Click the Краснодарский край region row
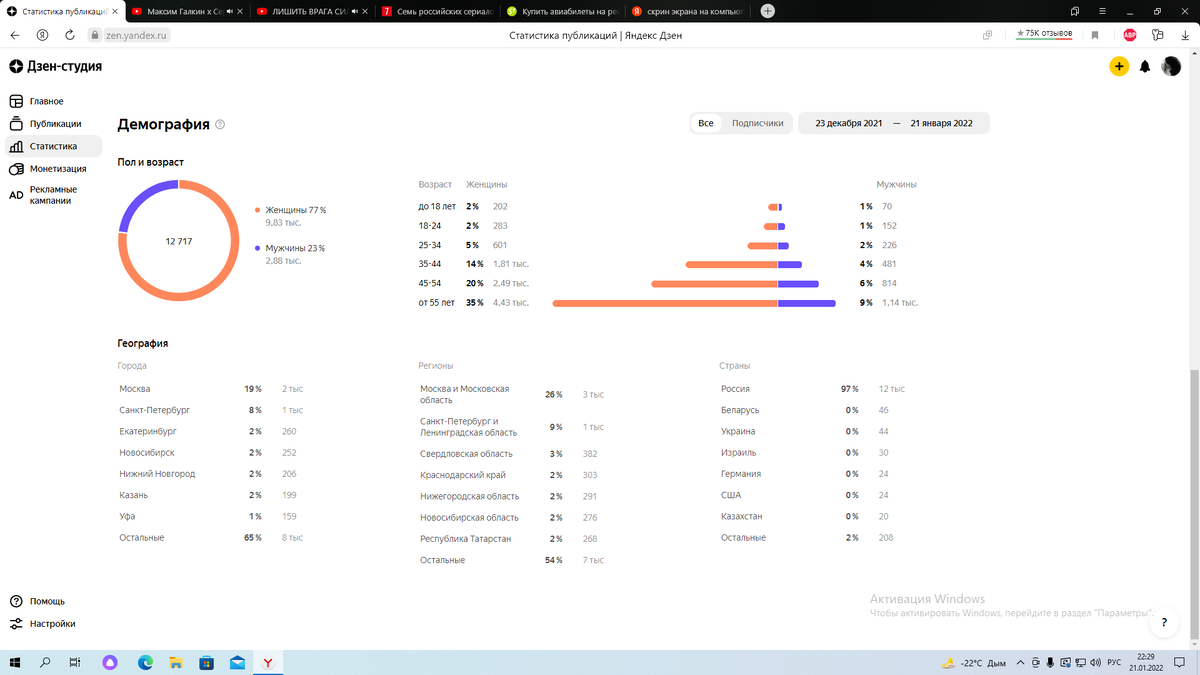Image resolution: width=1200 pixels, height=675 pixels. (x=512, y=475)
